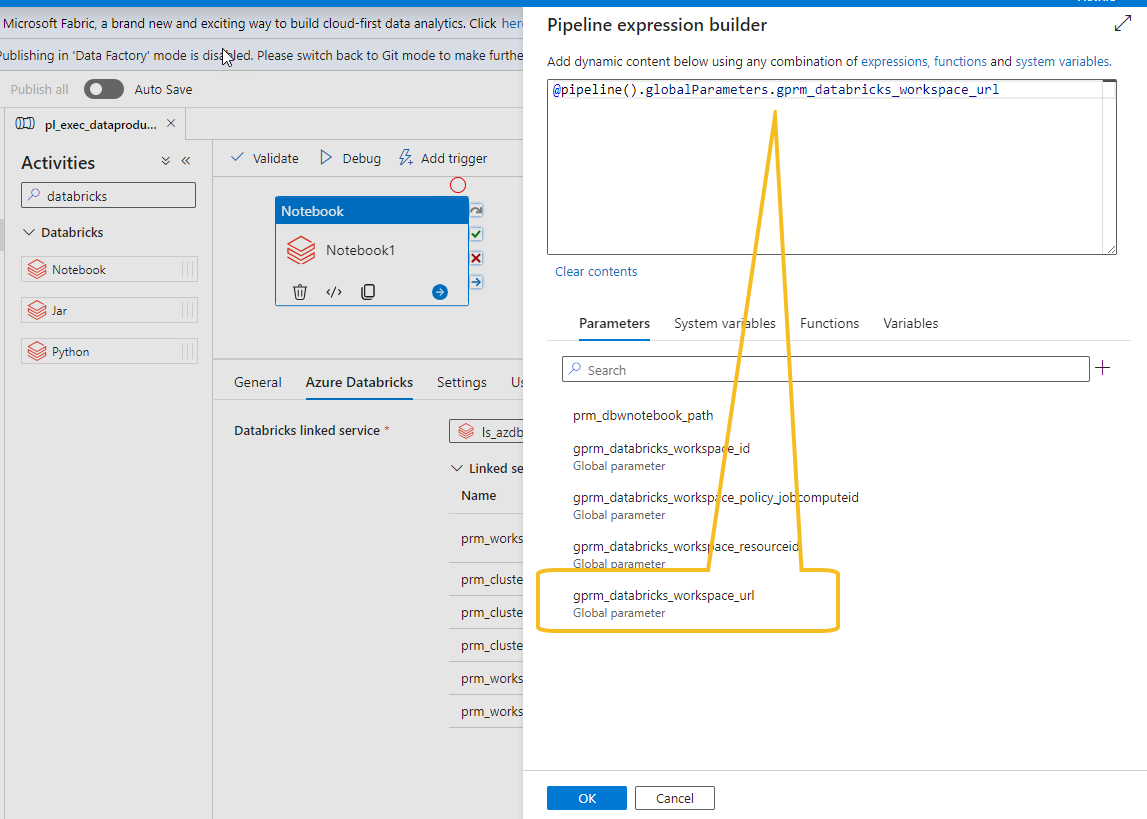The image size is (1147, 819).
Task: Select Jar activity in Databricks list
Action: point(109,310)
